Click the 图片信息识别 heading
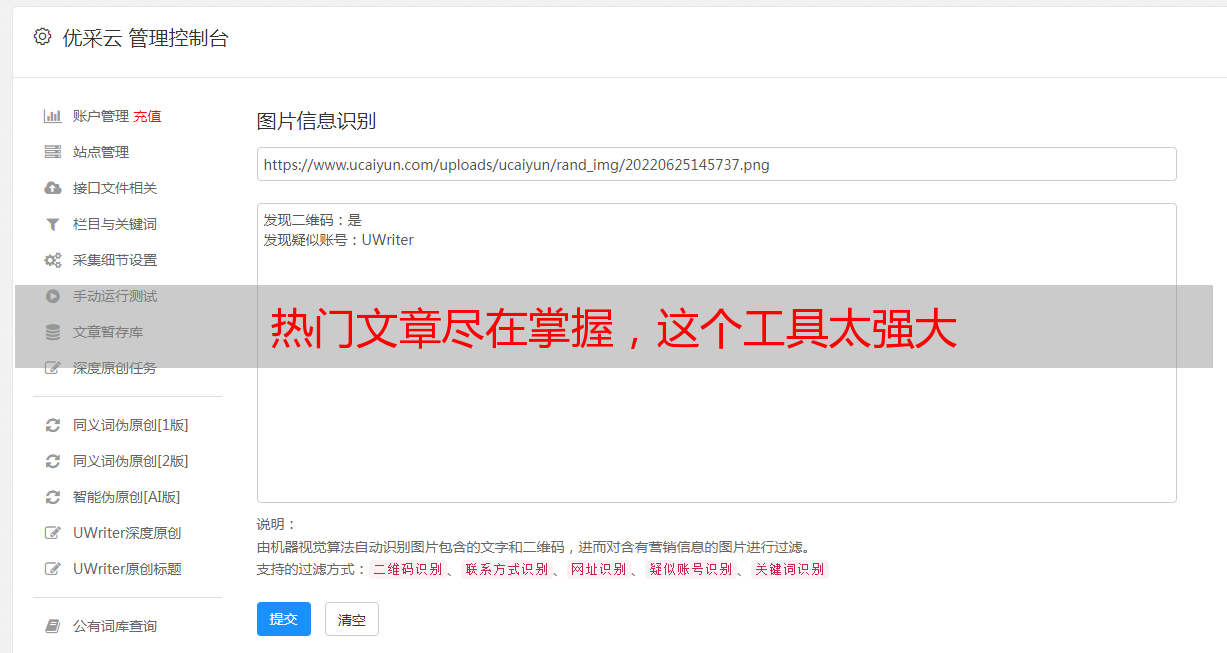 tap(316, 121)
